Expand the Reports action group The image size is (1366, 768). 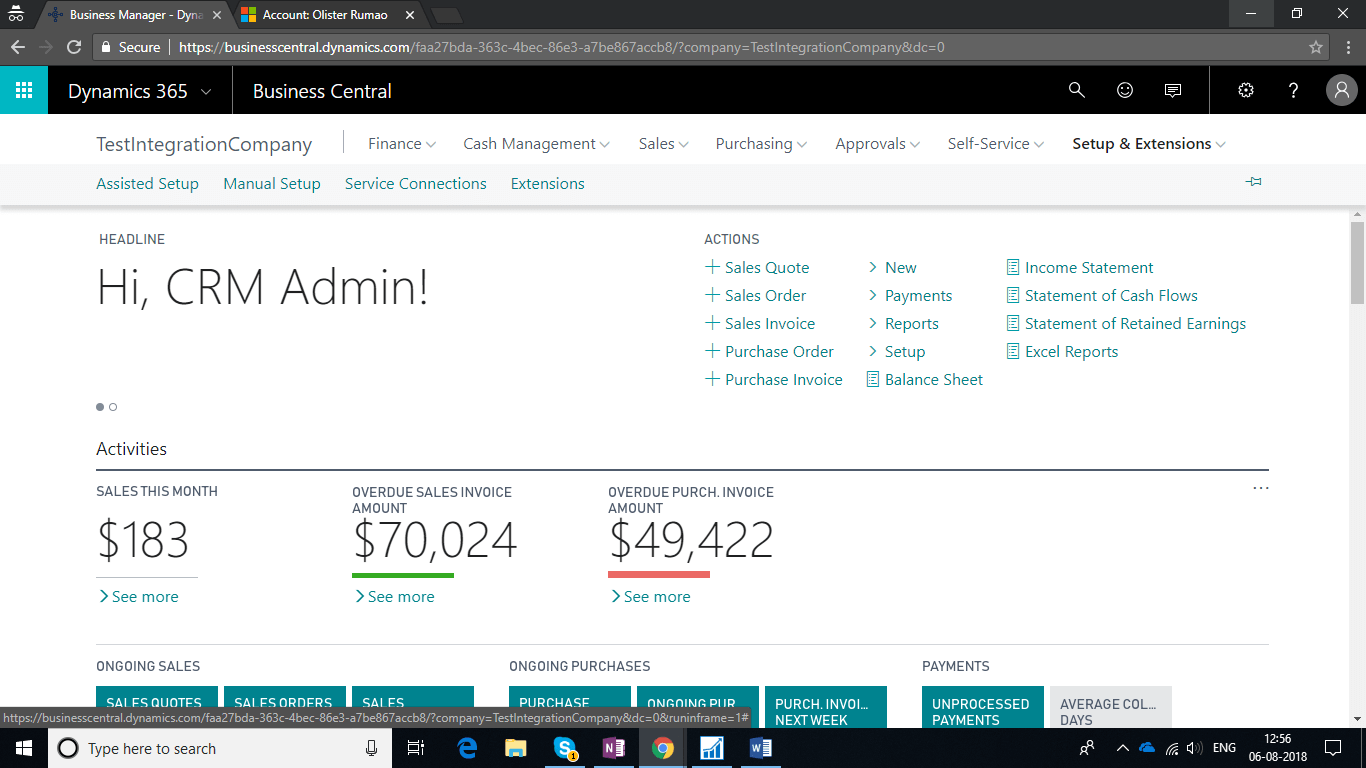point(910,324)
